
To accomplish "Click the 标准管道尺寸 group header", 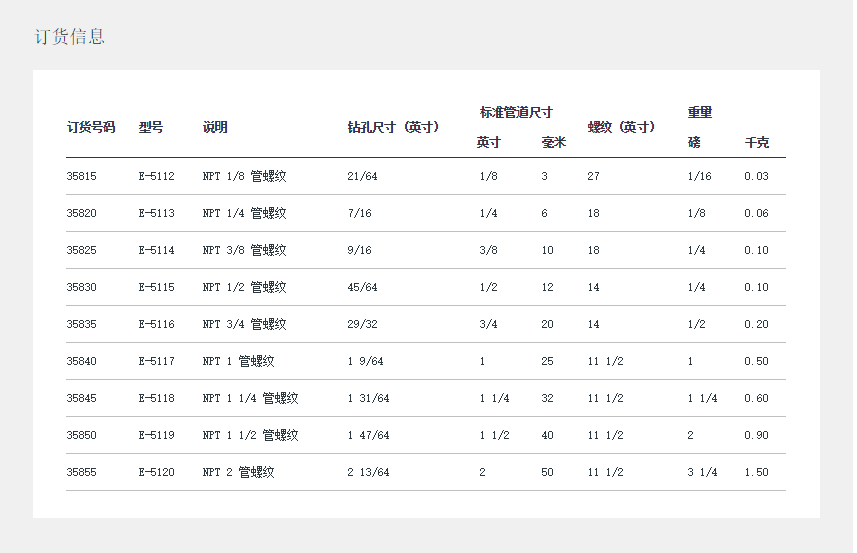I will click(516, 112).
